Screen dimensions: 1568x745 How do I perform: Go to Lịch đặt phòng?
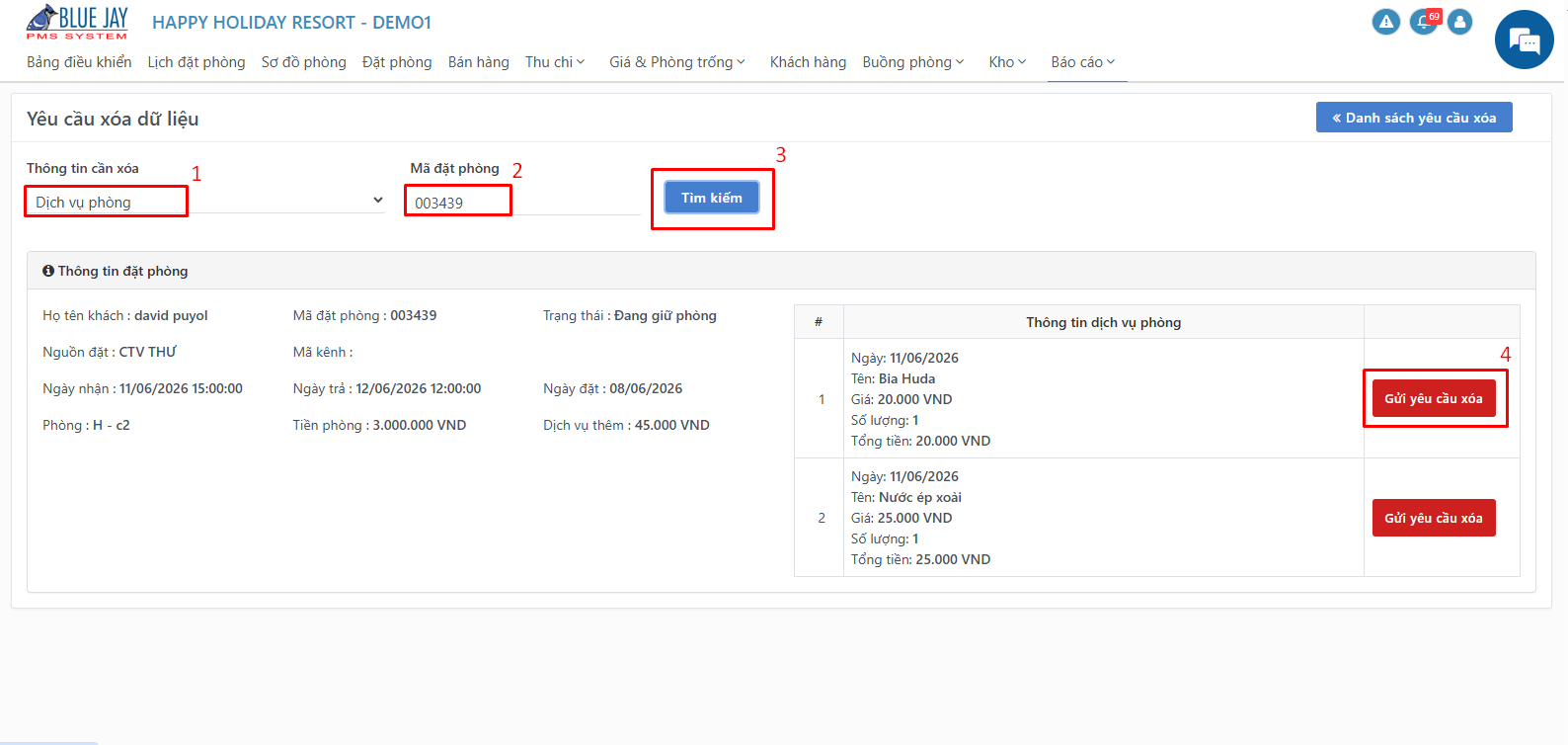[196, 62]
